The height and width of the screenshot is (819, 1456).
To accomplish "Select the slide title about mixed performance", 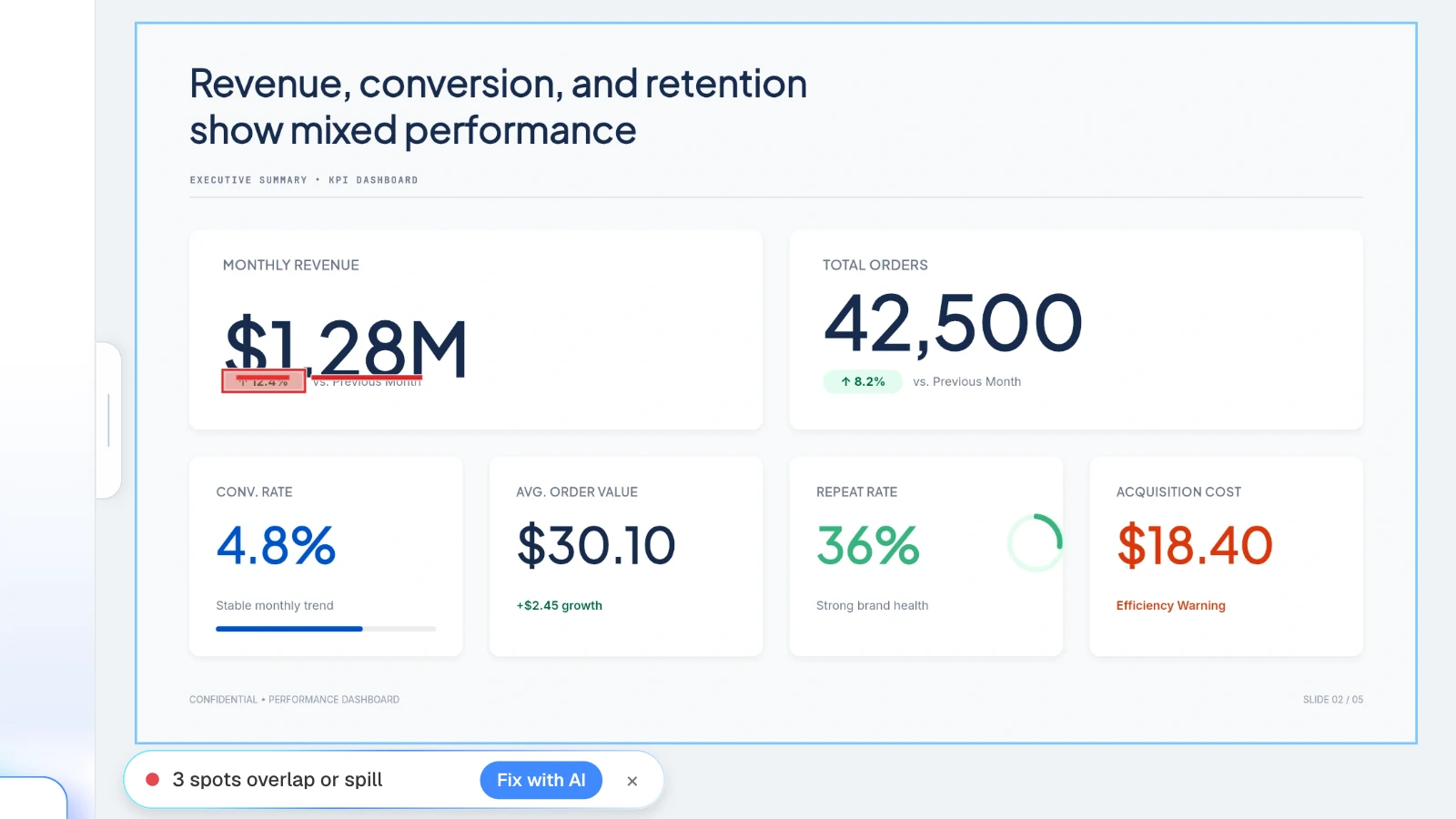I will (x=498, y=106).
